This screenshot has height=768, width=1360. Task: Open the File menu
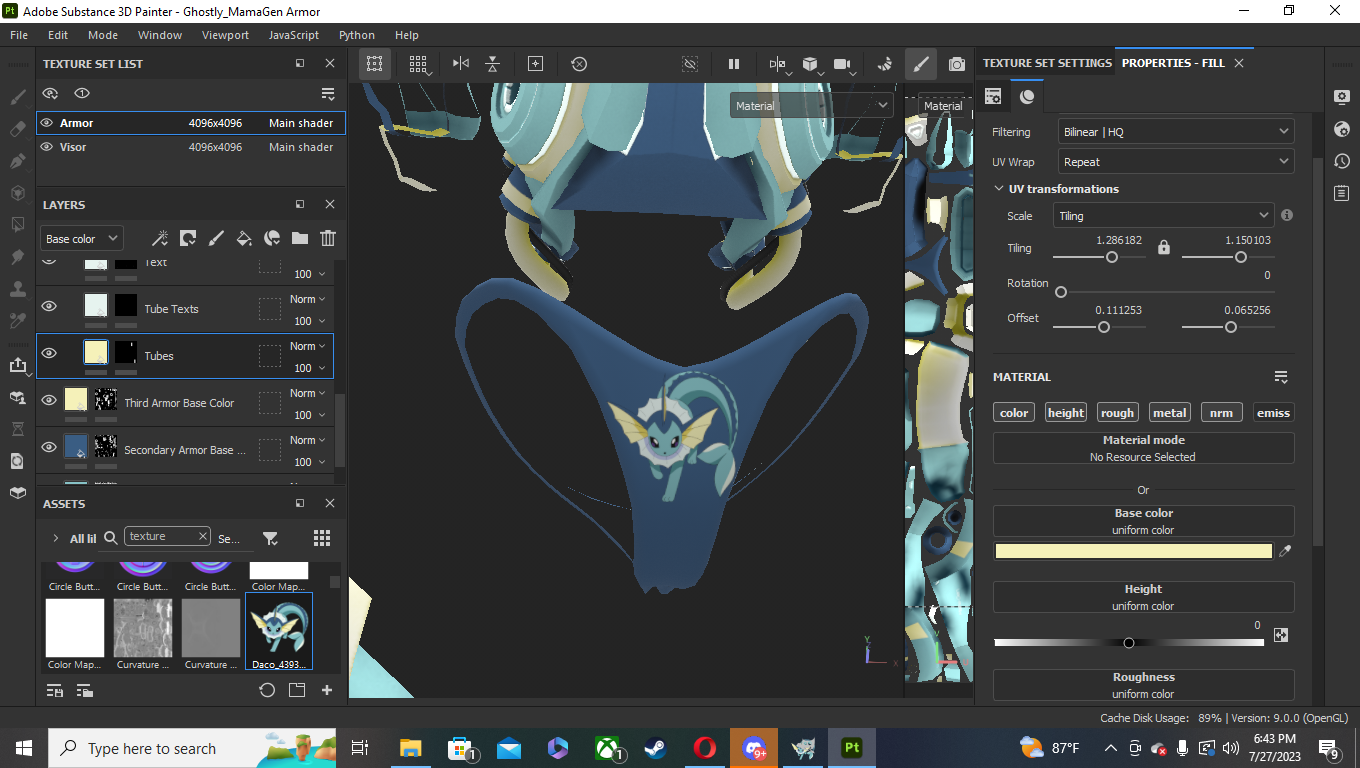[x=19, y=35]
